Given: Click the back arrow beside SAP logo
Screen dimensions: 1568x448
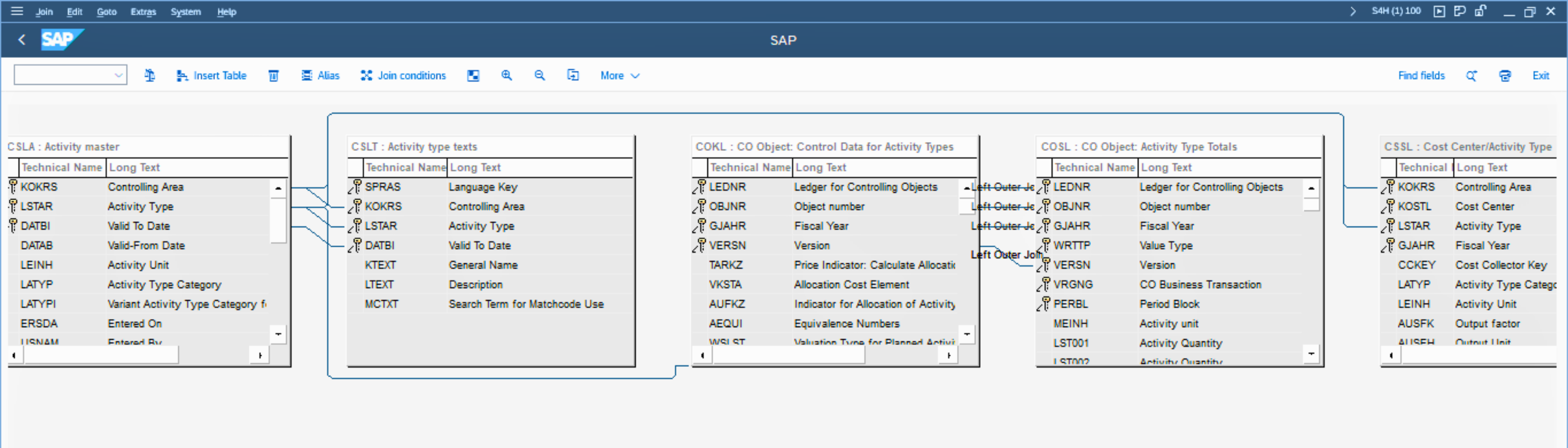Looking at the screenshot, I should click(x=22, y=40).
